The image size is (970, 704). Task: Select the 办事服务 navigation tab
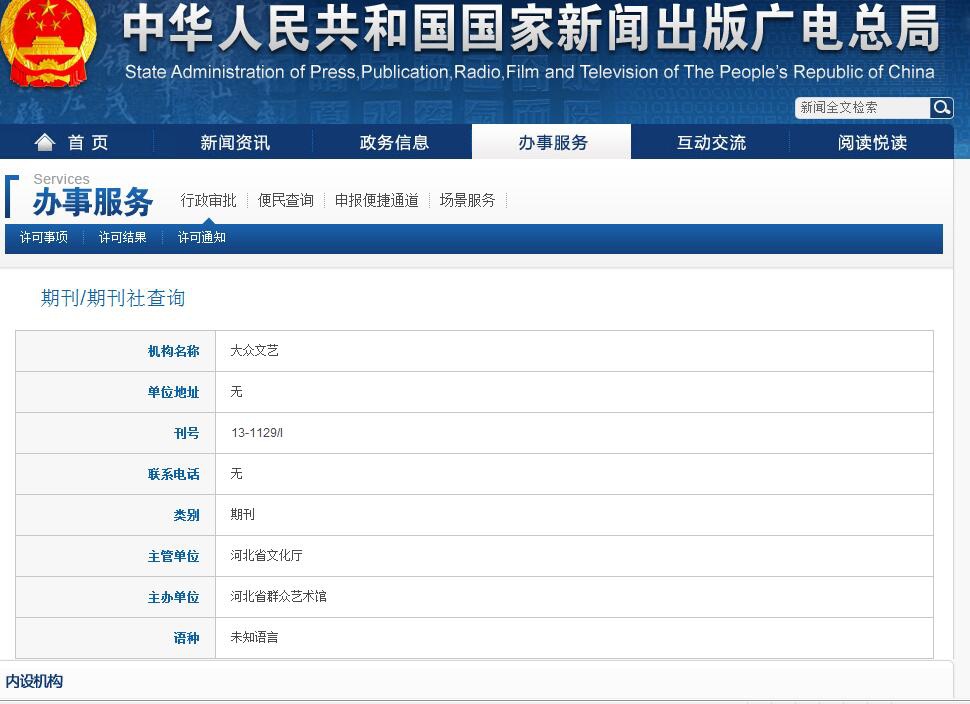click(x=552, y=142)
